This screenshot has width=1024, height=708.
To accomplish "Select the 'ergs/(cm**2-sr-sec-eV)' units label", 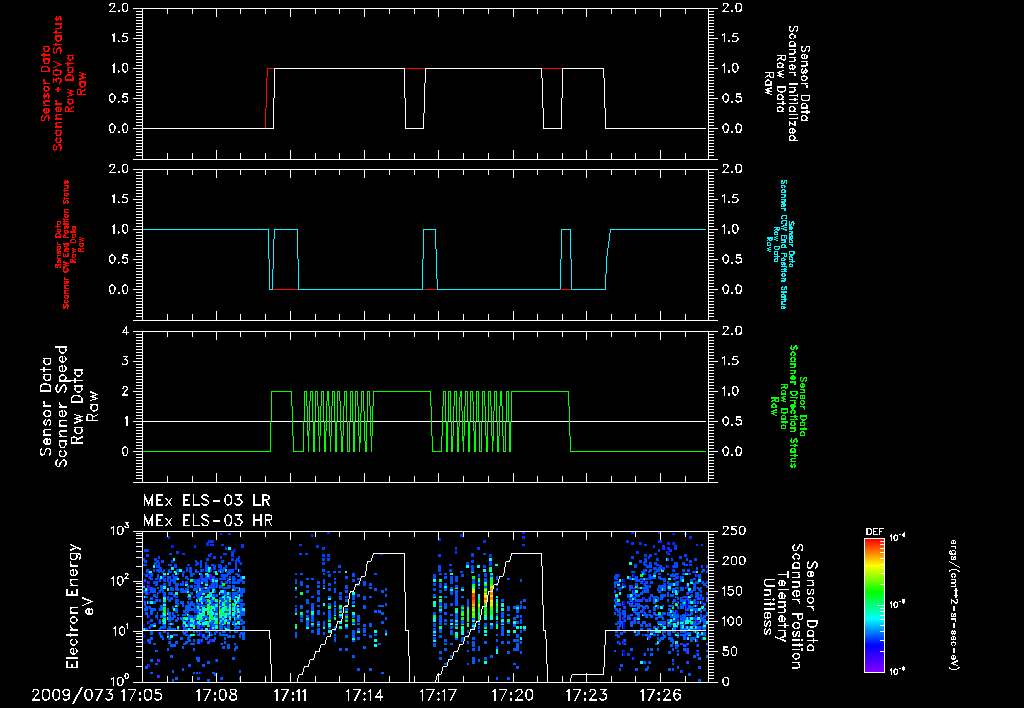I will click(953, 605).
